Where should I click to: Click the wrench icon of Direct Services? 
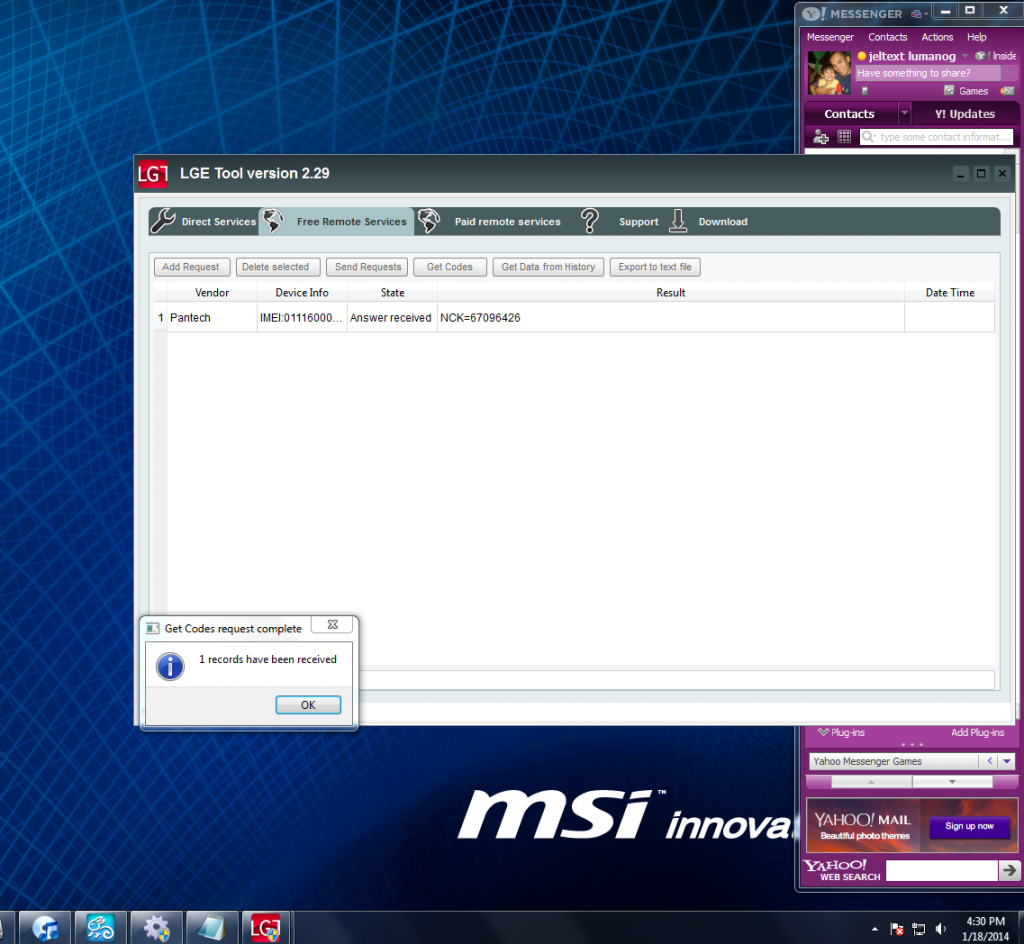click(163, 221)
